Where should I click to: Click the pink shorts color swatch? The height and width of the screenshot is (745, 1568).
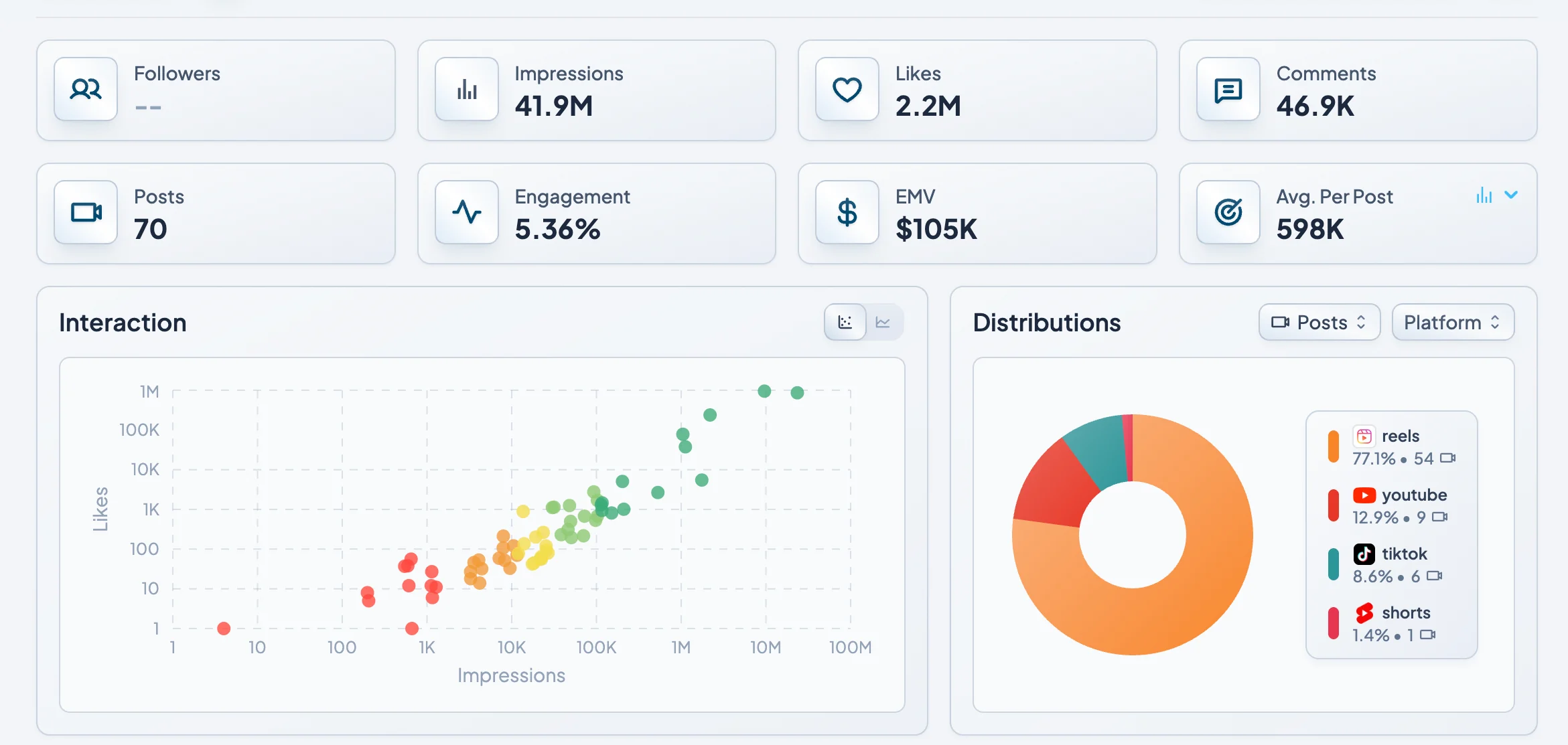click(x=1334, y=624)
